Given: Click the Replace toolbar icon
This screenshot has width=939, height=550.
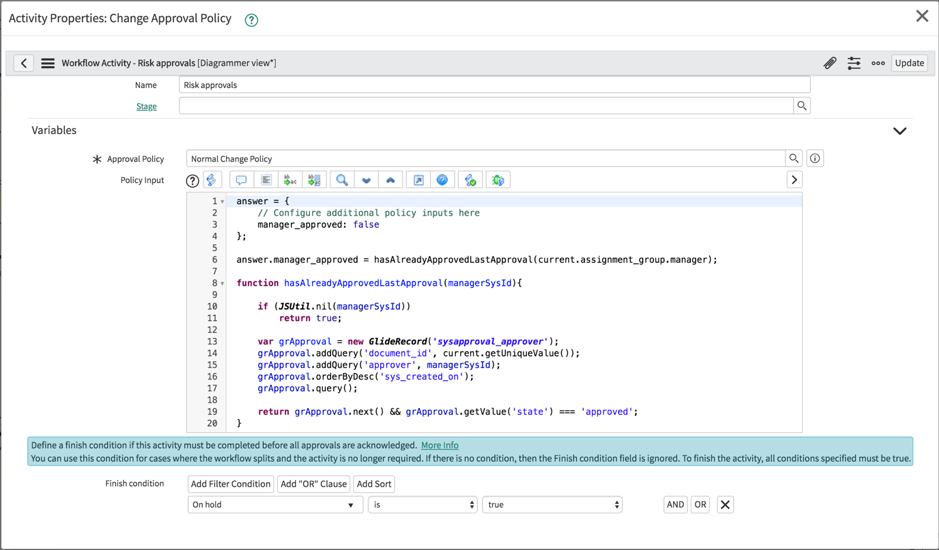Looking at the screenshot, I should tap(290, 180).
